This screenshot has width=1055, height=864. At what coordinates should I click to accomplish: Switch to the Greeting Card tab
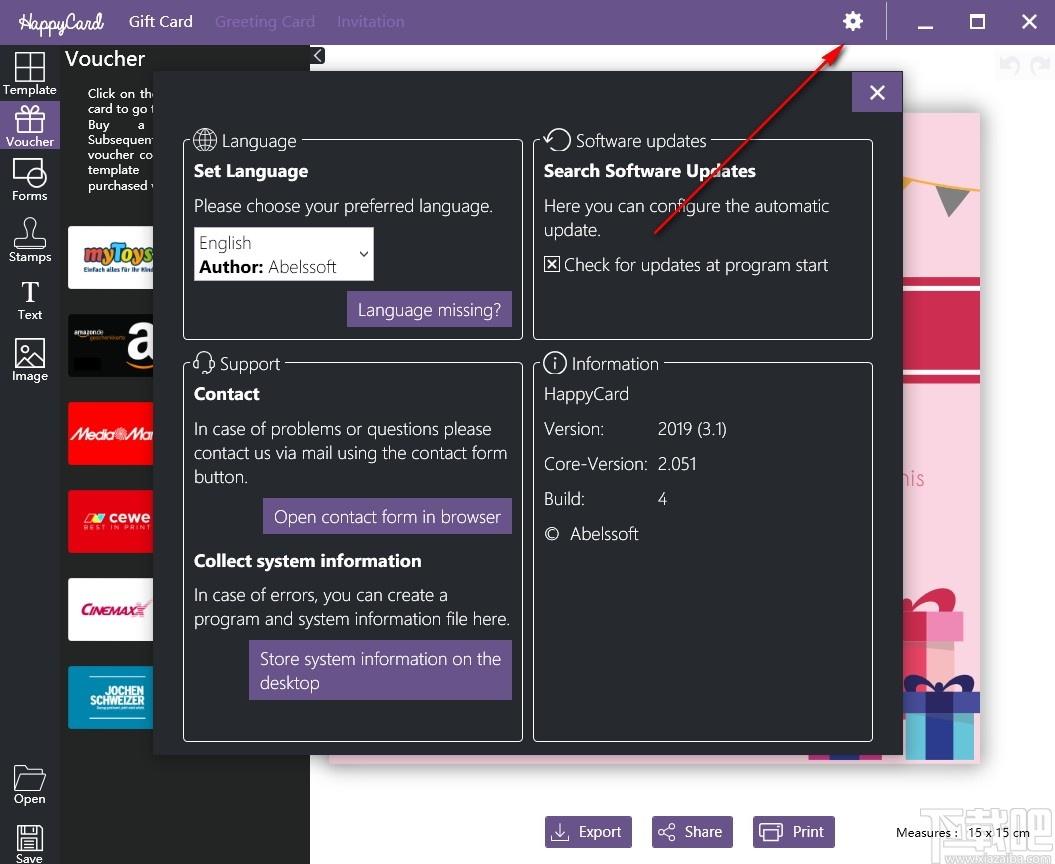264,22
